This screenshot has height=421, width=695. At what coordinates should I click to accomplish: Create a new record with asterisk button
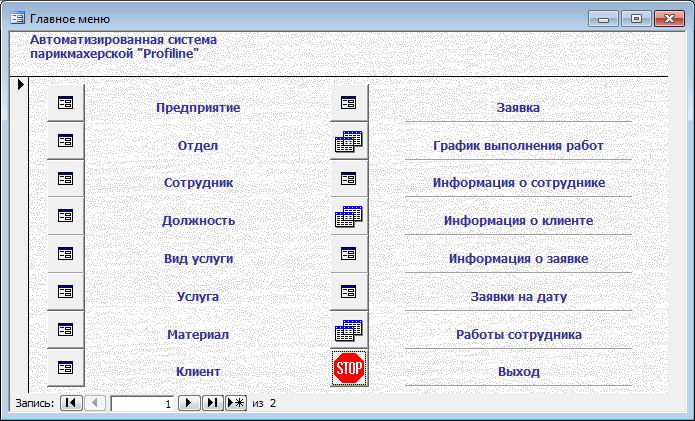235,403
